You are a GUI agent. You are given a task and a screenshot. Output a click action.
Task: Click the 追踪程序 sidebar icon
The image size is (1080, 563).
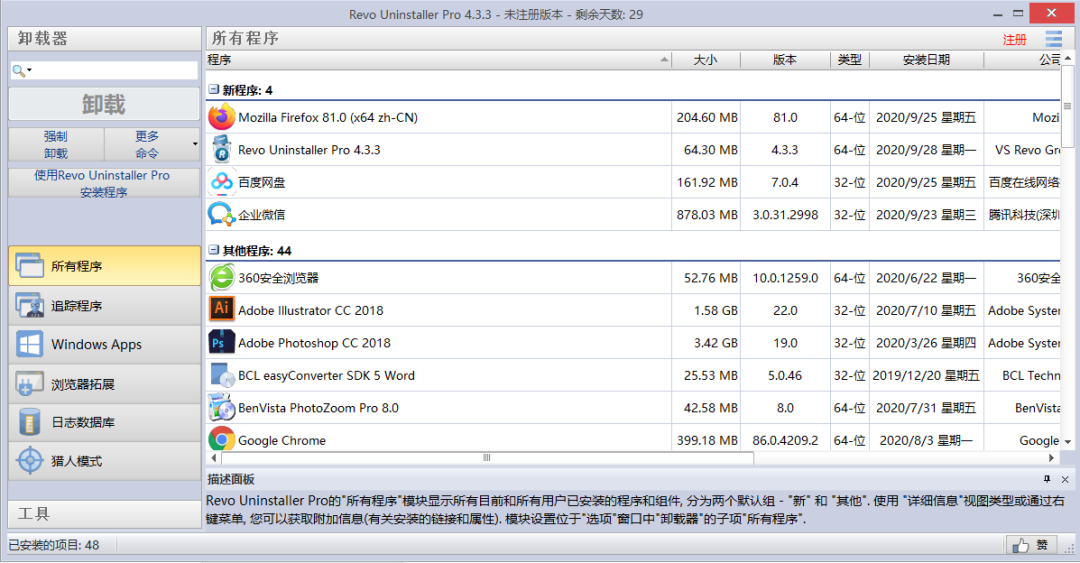(30, 305)
